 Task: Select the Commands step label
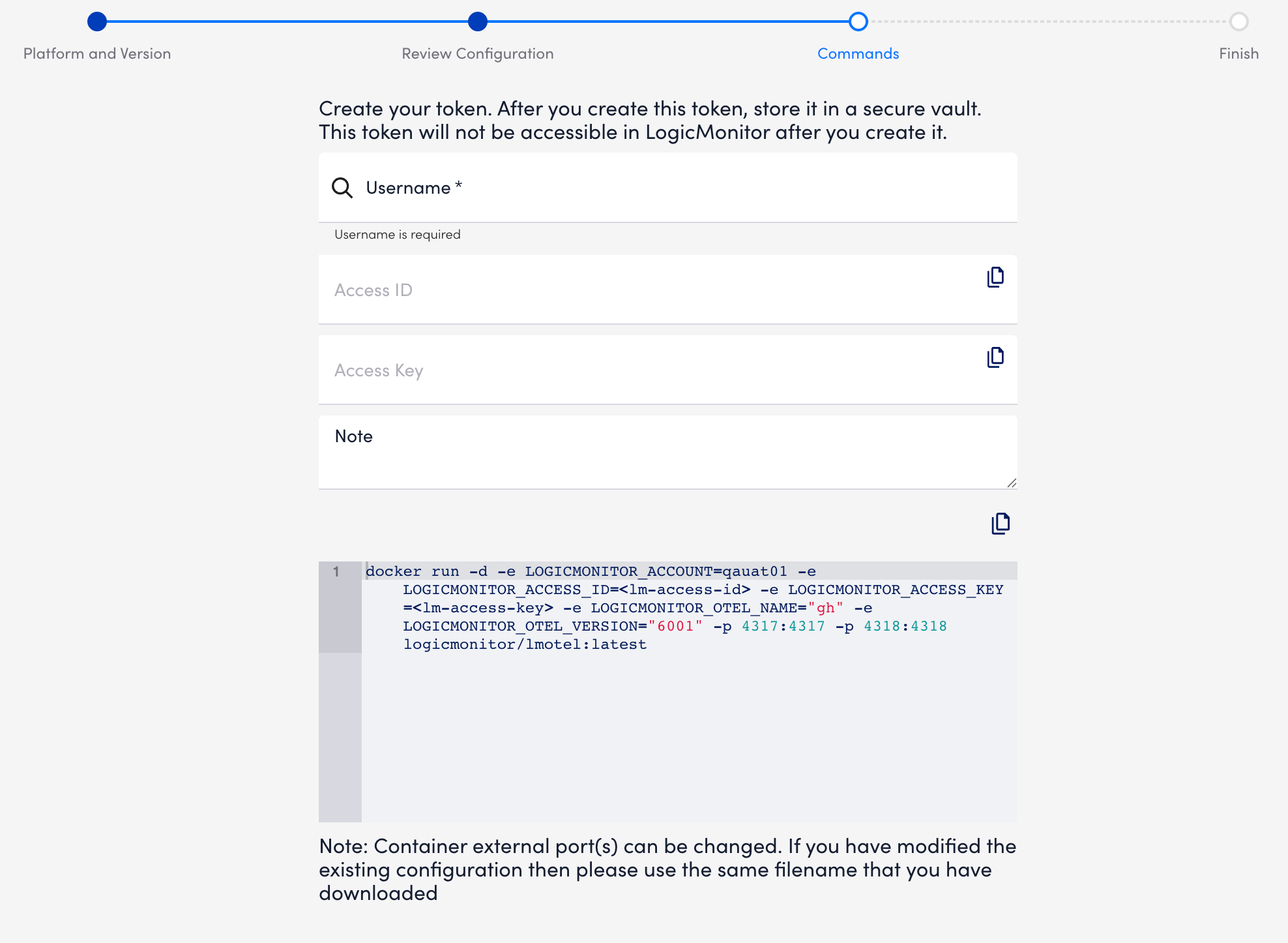(858, 53)
